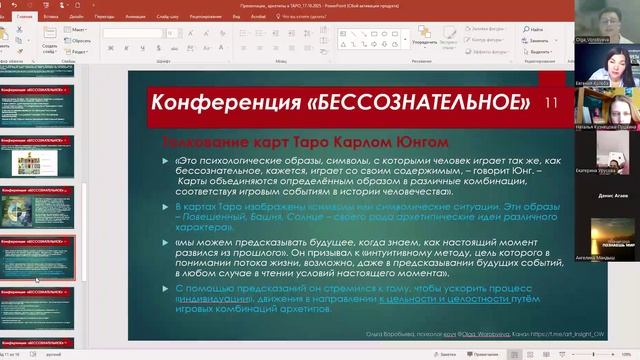
Task: Pick the Triangle shape from gallery
Action: point(343,44)
